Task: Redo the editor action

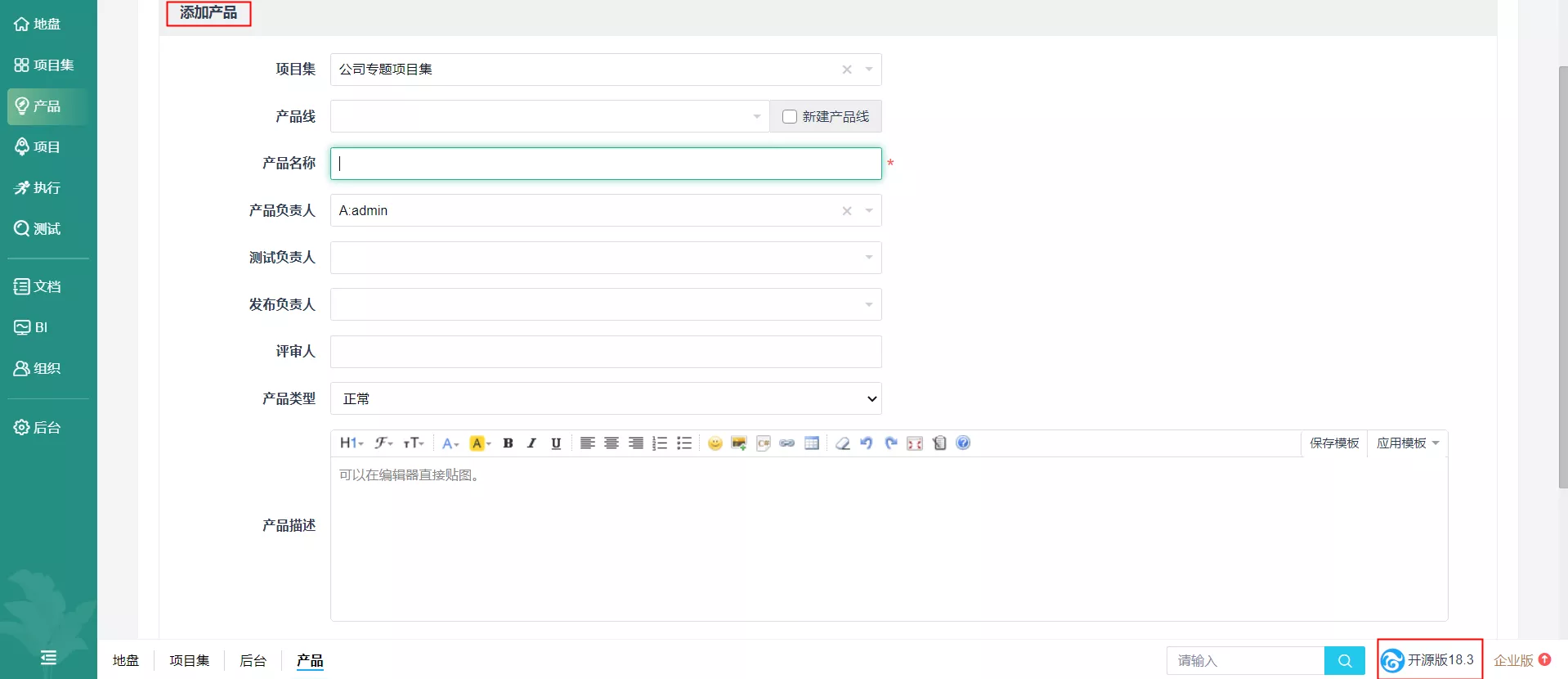Action: click(x=891, y=443)
